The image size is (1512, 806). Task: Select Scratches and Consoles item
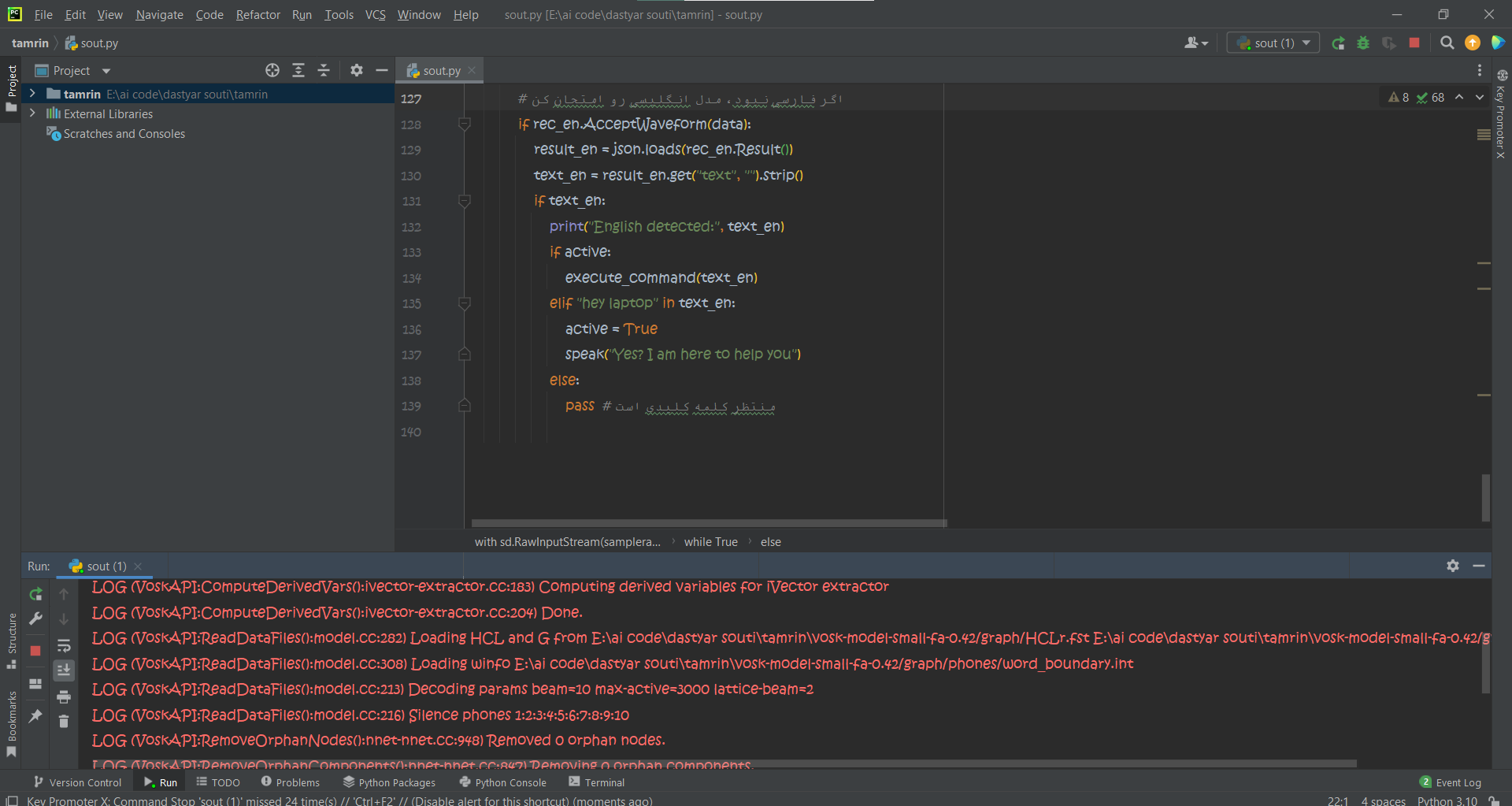coord(124,134)
